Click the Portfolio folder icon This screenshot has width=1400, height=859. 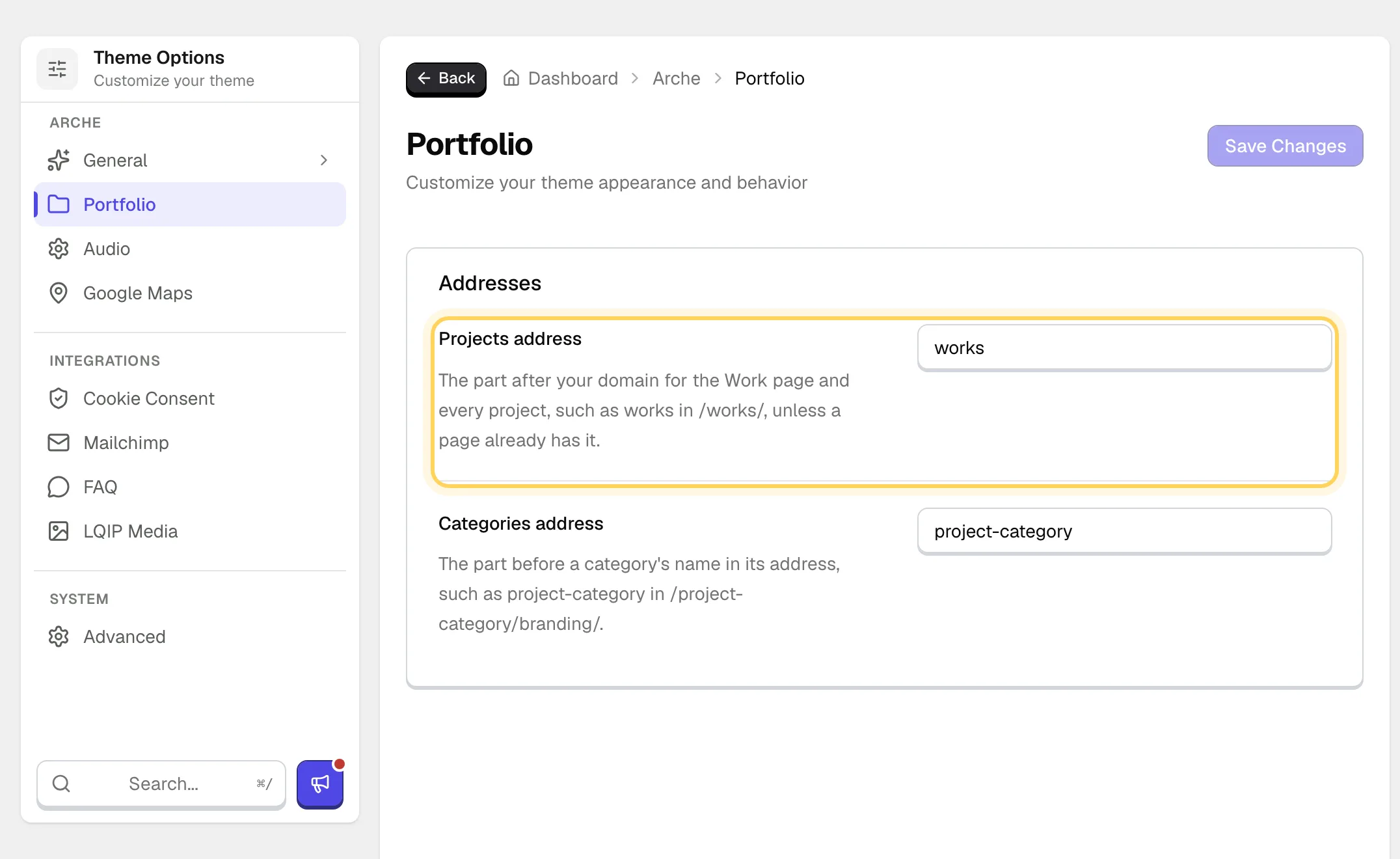[59, 204]
